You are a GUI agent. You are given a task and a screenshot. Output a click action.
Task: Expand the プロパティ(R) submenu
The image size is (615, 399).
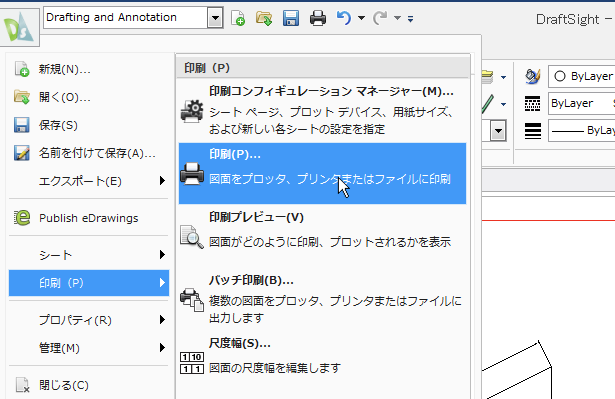point(89,320)
